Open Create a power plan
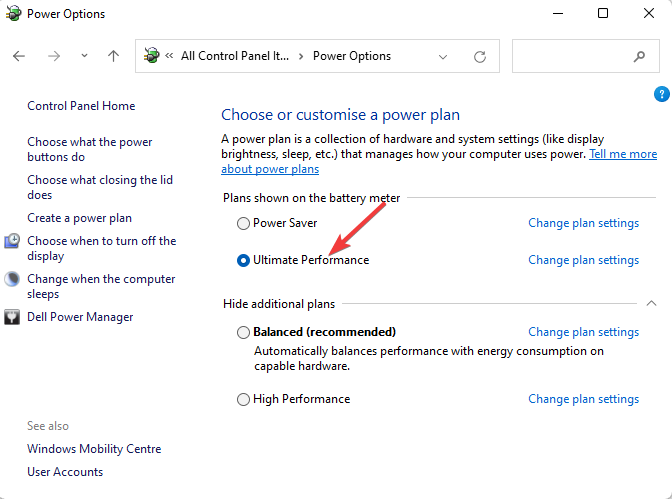 click(79, 218)
